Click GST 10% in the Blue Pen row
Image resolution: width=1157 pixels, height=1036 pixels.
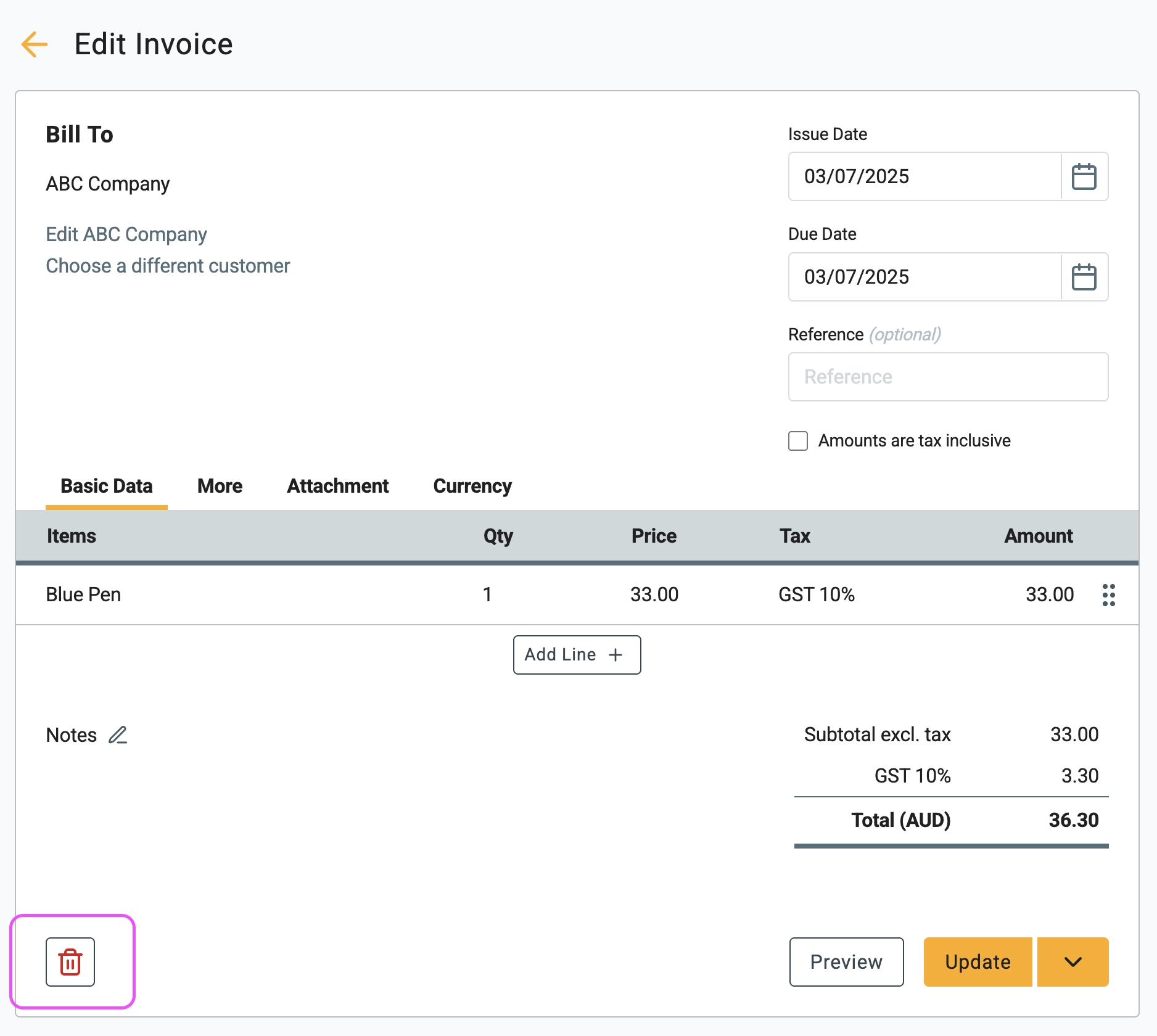[817, 594]
